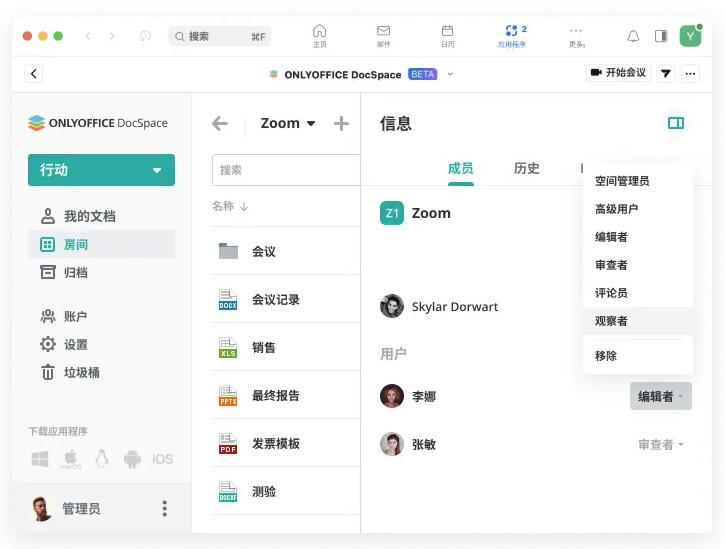725x549 pixels.
Task: Open the Home tab icon
Action: [x=319, y=31]
